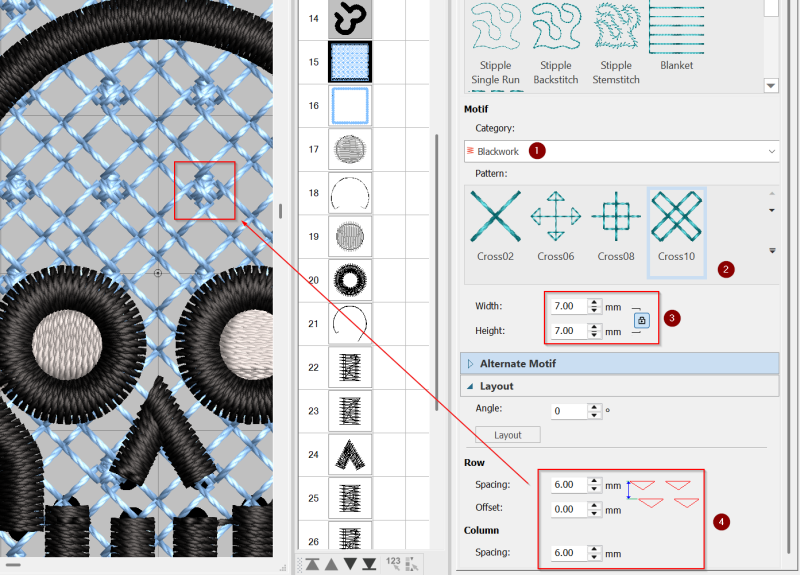Move object down one in sequence

click(350, 564)
